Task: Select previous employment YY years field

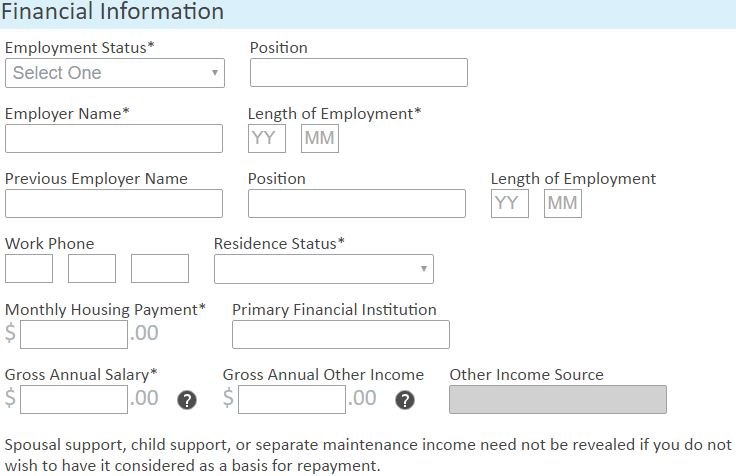Action: pyautogui.click(x=510, y=203)
